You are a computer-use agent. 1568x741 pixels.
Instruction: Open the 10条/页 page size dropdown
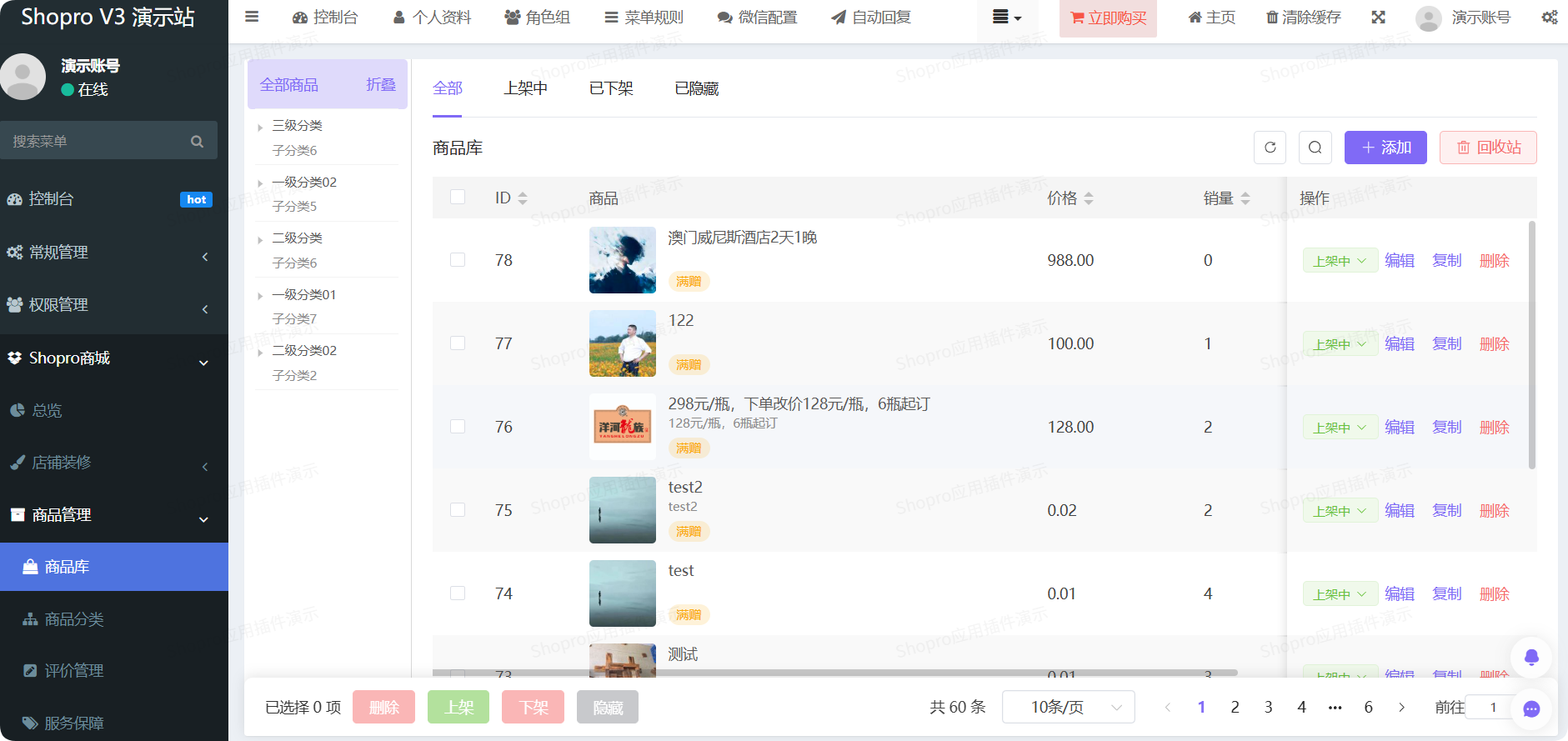point(1068,707)
